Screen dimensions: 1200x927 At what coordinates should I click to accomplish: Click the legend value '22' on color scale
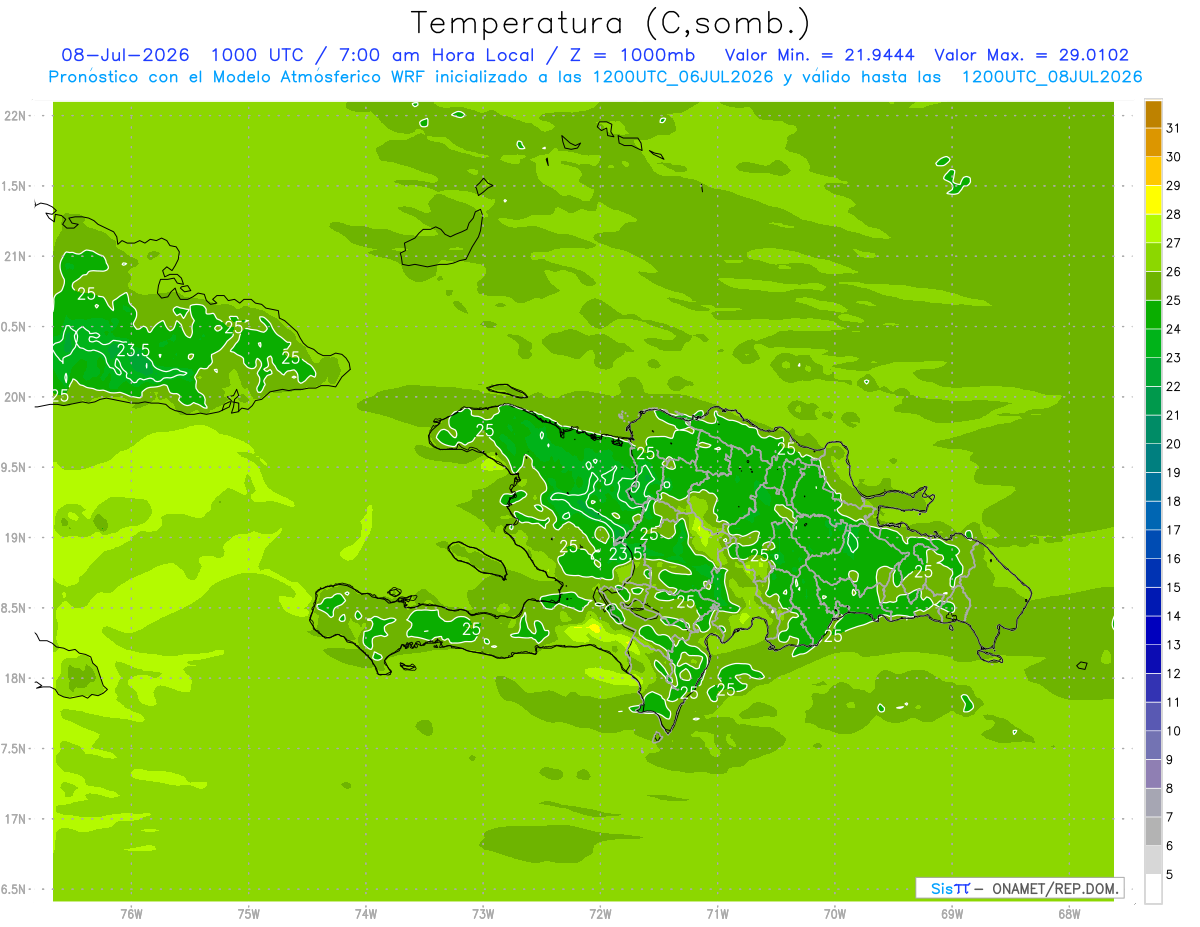[x=1174, y=386]
